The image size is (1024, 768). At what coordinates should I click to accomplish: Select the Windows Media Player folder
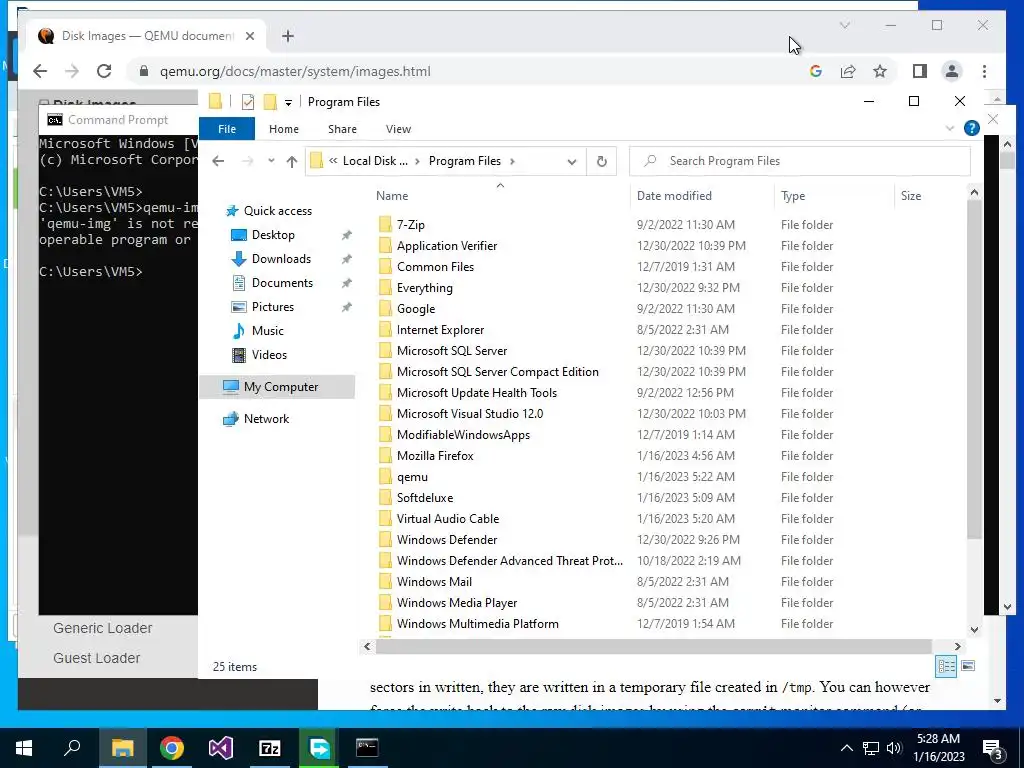[x=456, y=603]
